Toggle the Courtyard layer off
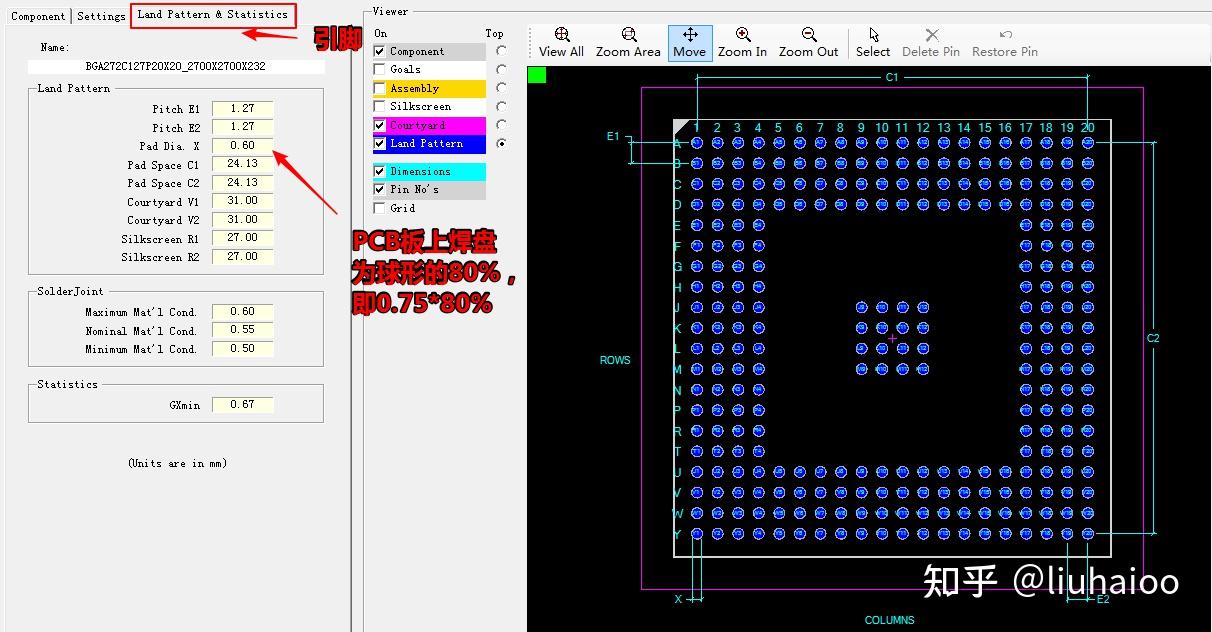 click(379, 125)
